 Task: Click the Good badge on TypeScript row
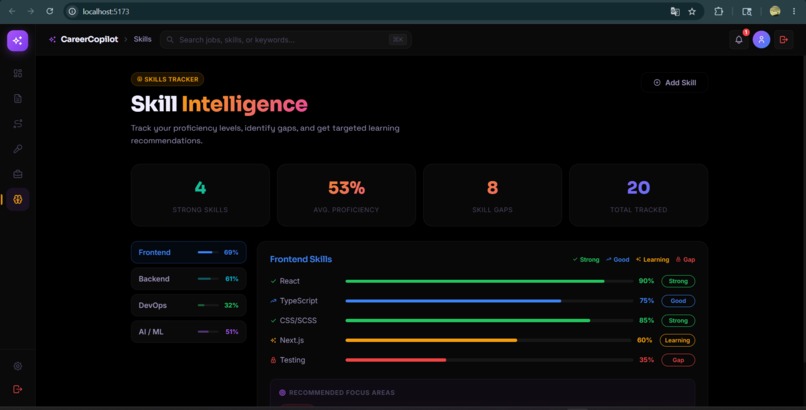[678, 301]
